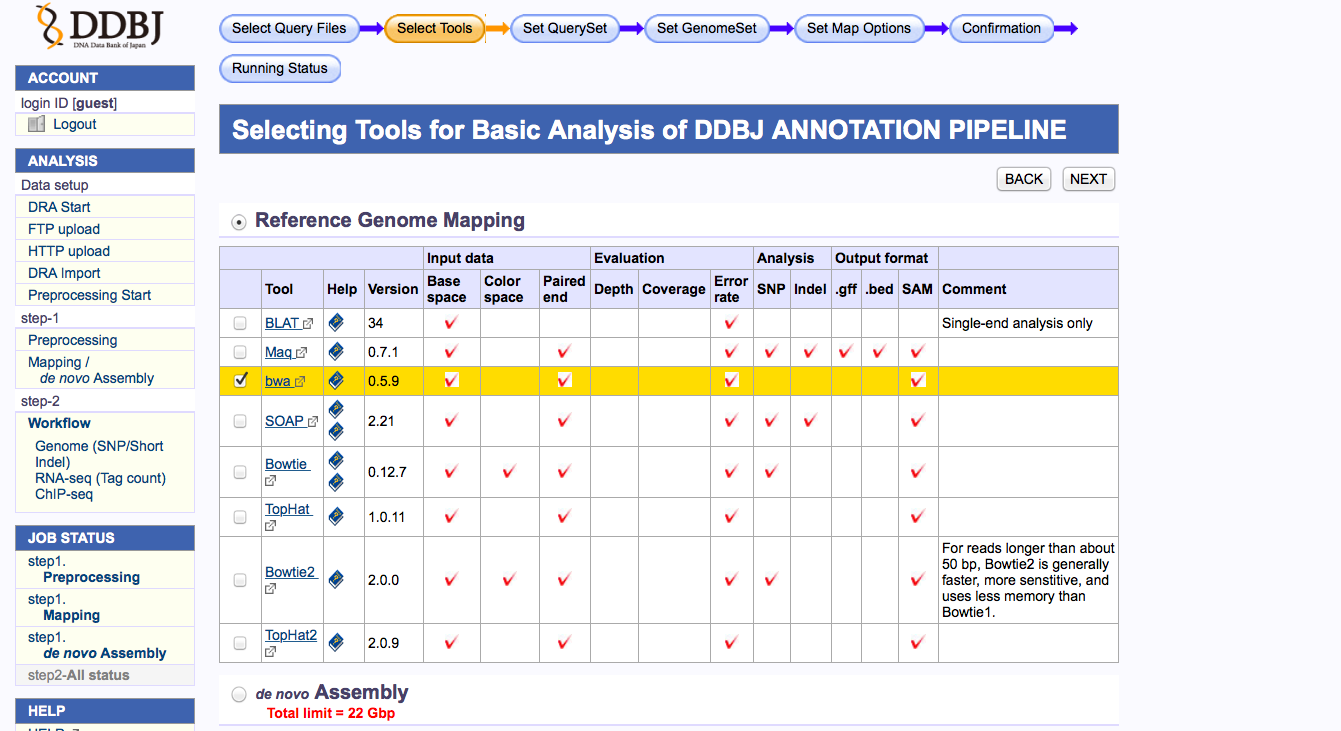The width and height of the screenshot is (1341, 731).
Task: Open the Running Status step
Action: [279, 68]
